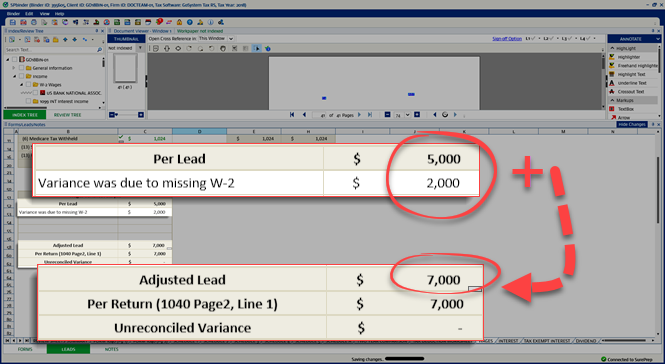Click the blue down-arrow in the Index Tree toolbar

[x=74, y=39]
